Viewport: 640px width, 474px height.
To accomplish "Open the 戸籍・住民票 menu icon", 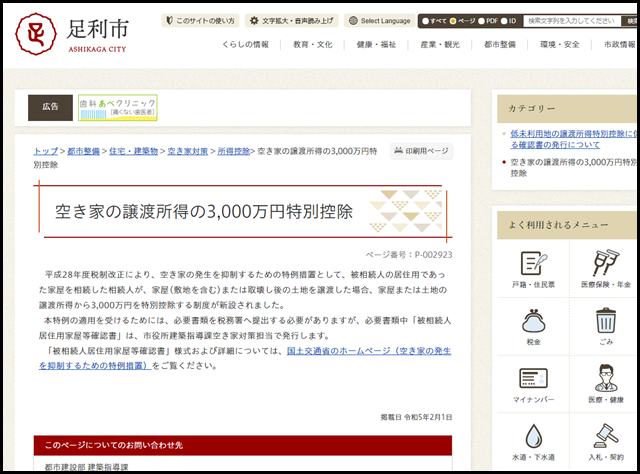I will (x=533, y=263).
